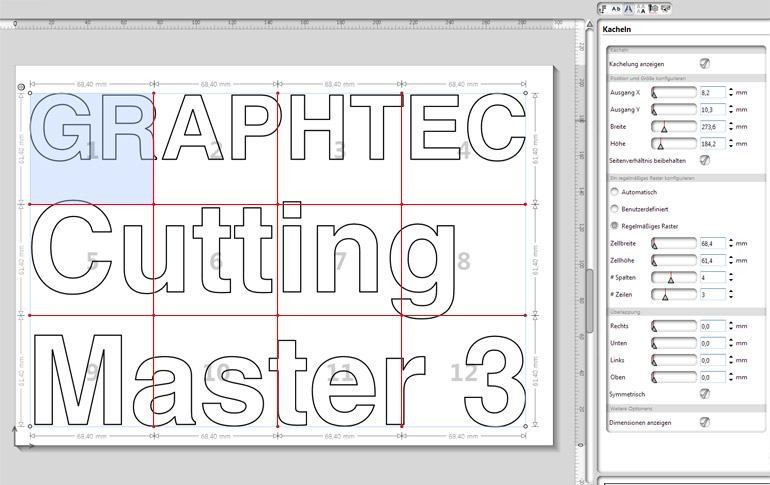Image resolution: width=770 pixels, height=485 pixels.
Task: Select the 'Automatisch' radio option
Action: (x=613, y=191)
